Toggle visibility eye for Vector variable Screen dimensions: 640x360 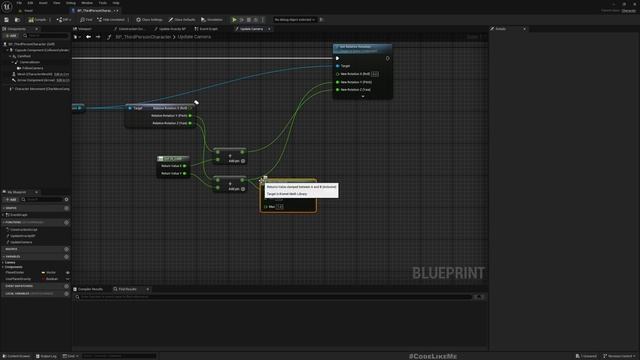(67, 273)
